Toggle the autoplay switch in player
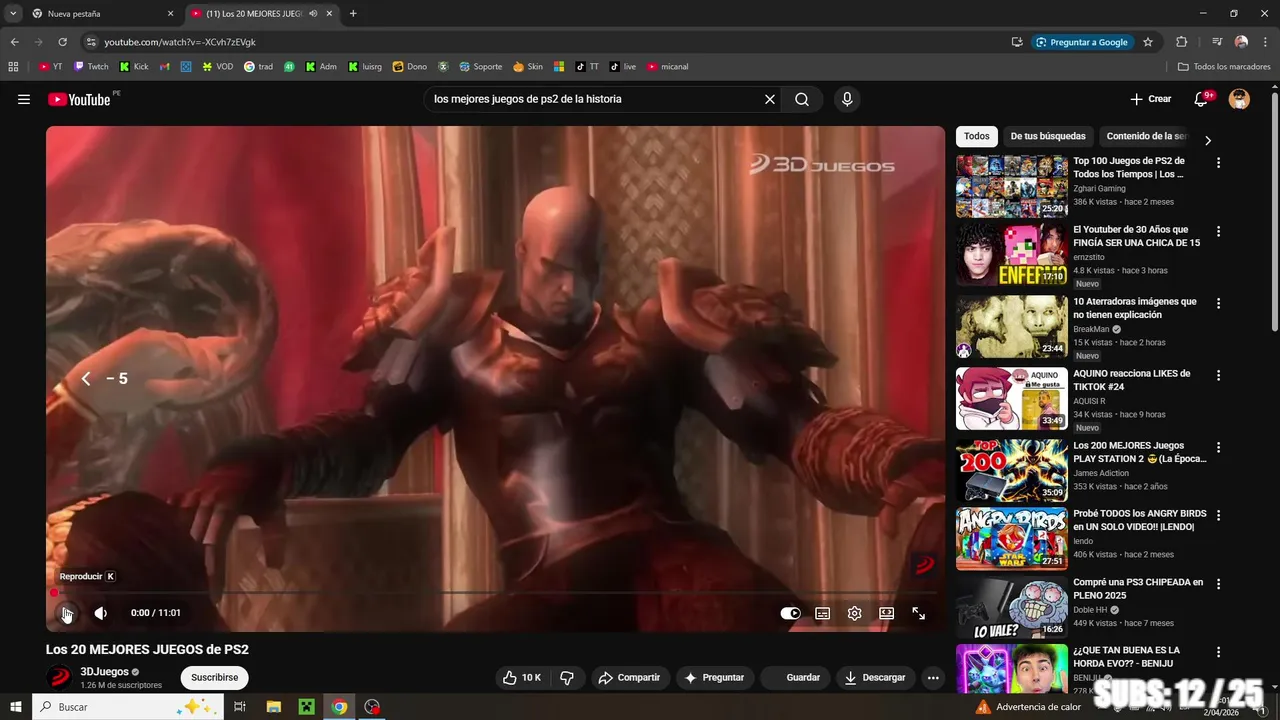 (x=790, y=614)
